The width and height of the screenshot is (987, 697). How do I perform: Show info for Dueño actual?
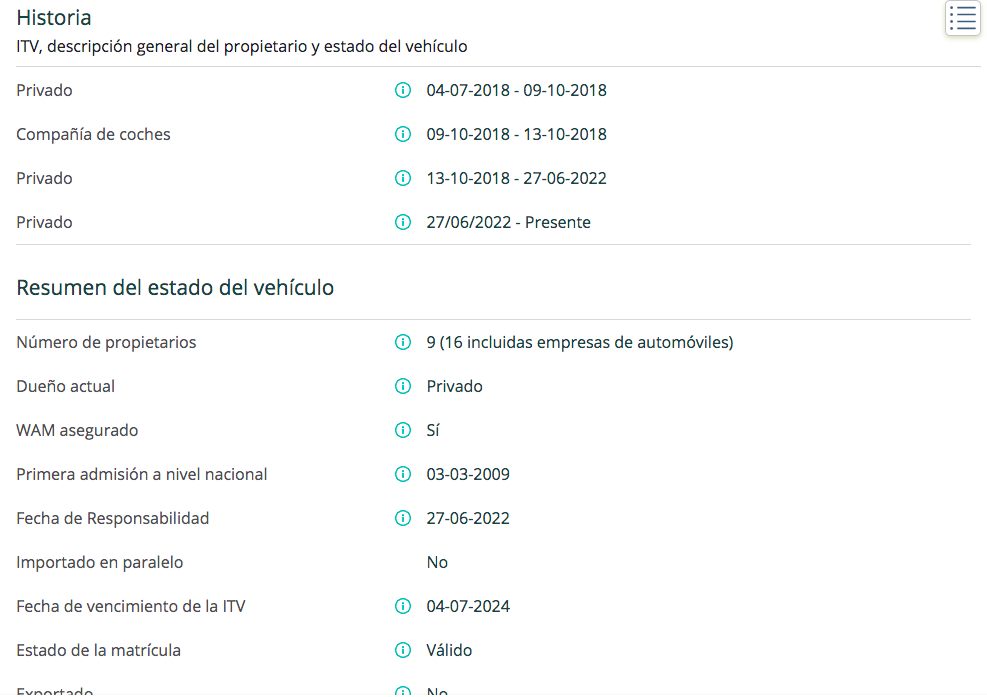403,386
